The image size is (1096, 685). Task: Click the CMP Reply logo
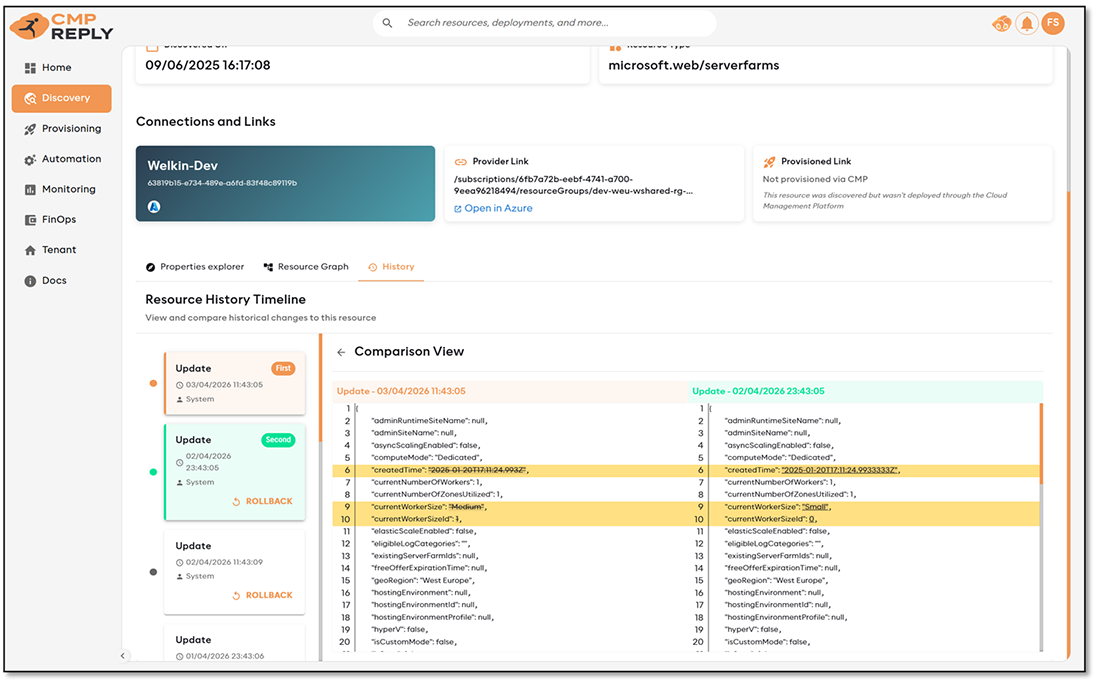coord(62,27)
